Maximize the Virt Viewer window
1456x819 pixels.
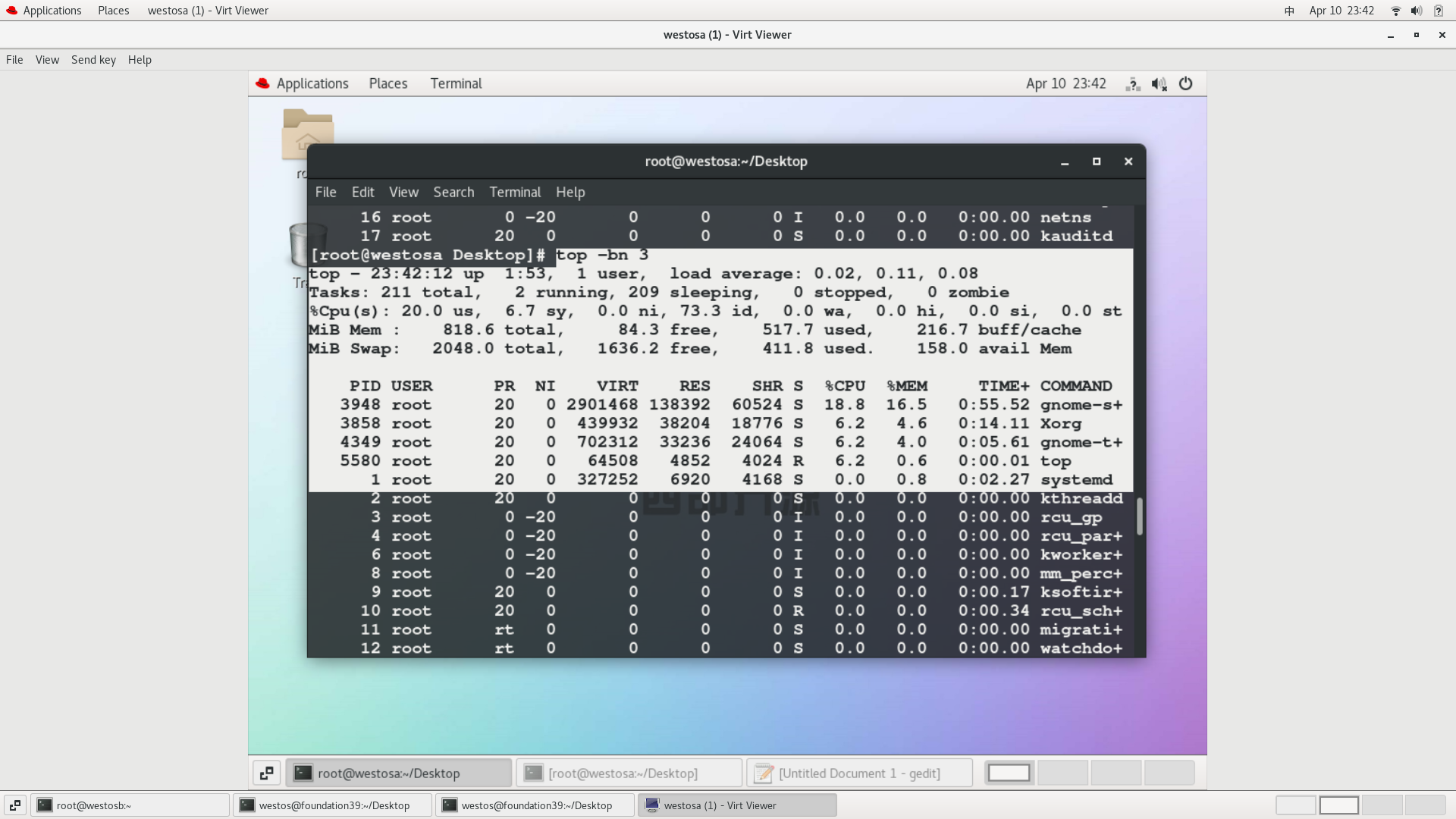tap(1416, 35)
